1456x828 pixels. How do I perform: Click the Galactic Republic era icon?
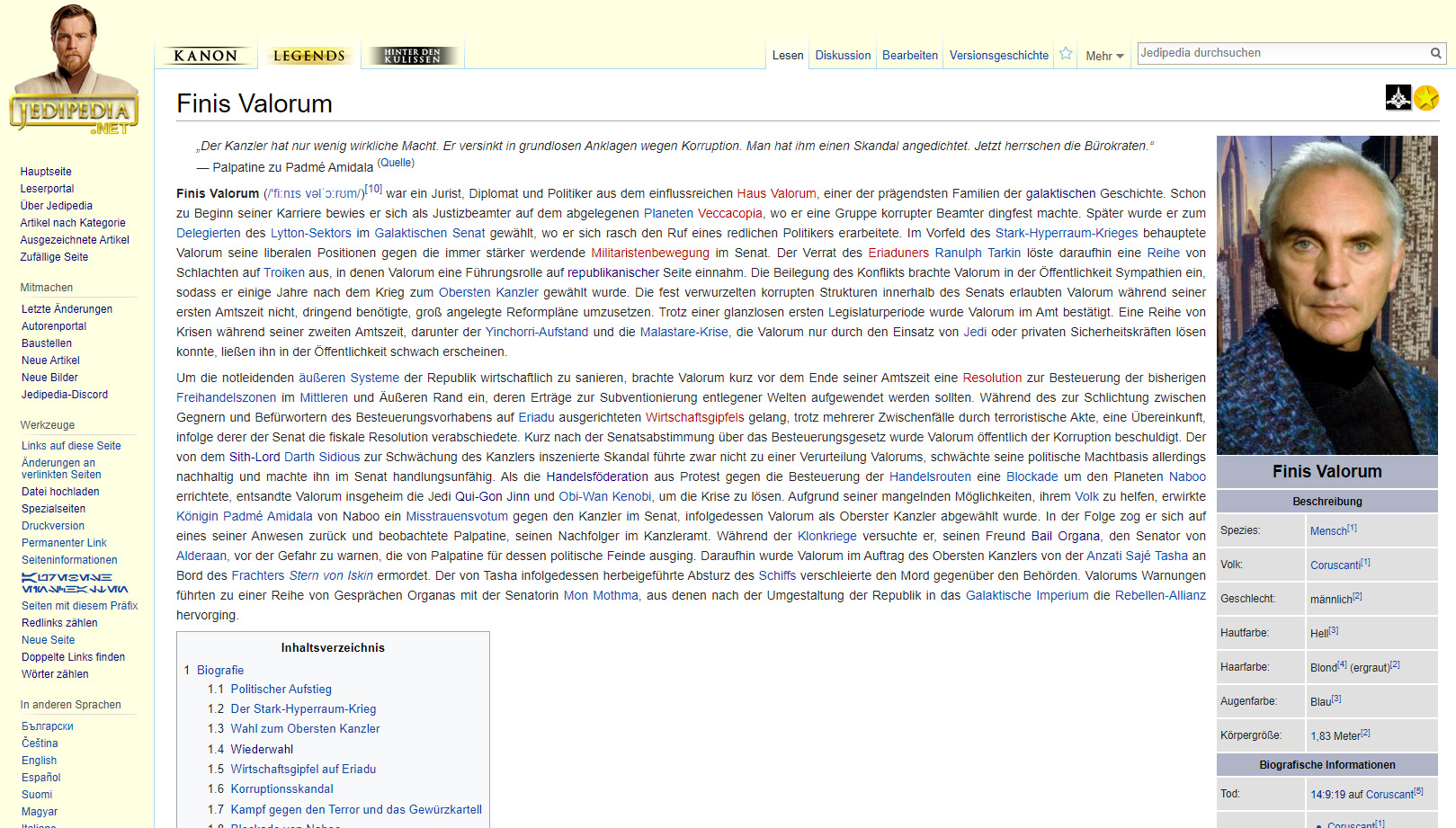[1398, 97]
